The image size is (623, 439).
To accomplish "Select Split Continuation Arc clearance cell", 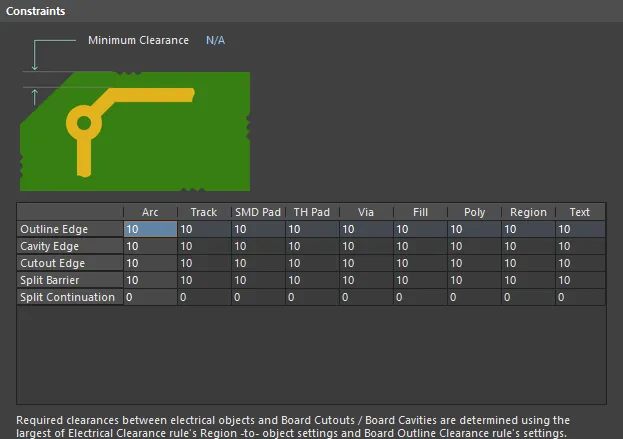I will tap(150, 298).
